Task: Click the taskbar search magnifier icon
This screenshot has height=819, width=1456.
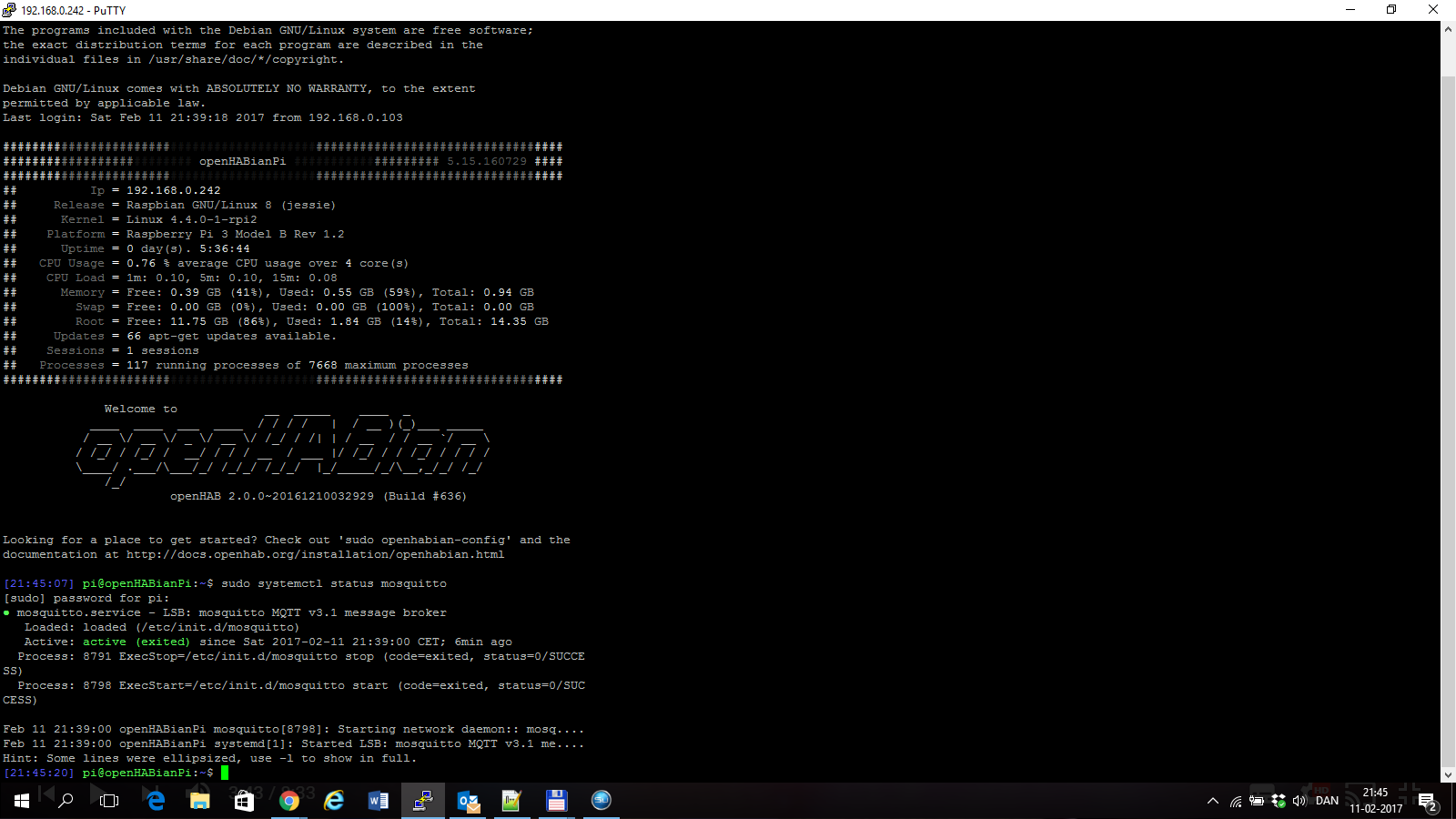Action: point(66,801)
